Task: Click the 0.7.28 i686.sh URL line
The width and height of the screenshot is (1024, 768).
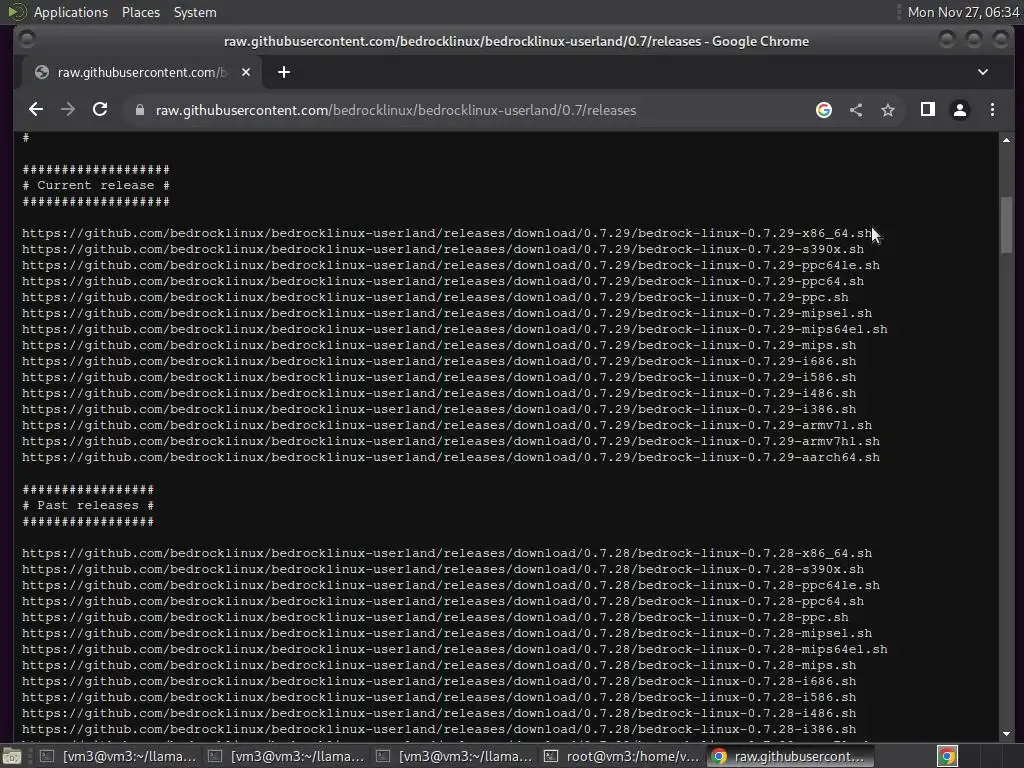Action: [439, 681]
